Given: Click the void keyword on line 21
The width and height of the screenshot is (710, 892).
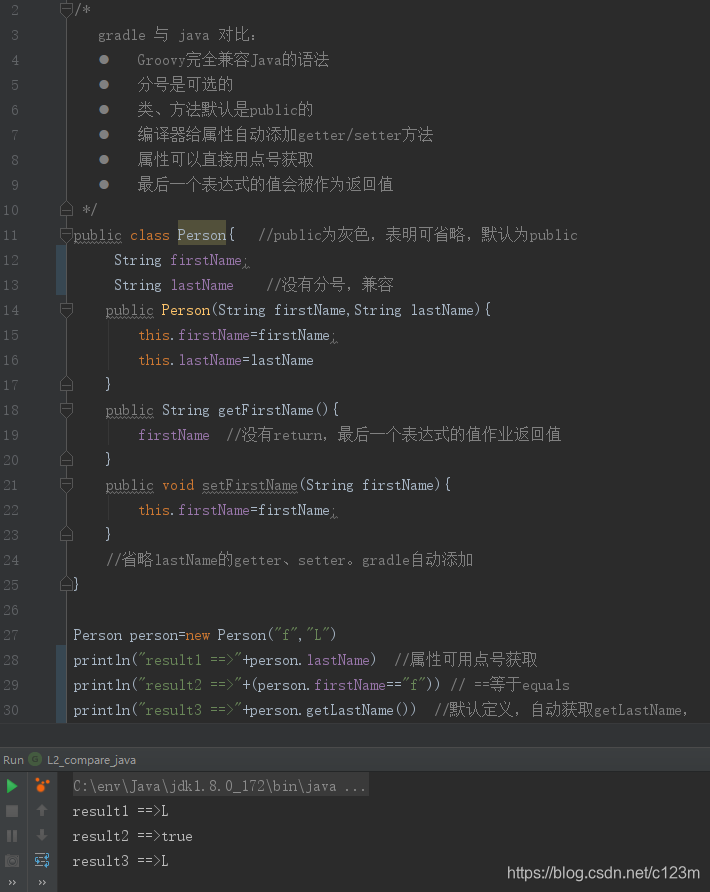Looking at the screenshot, I should (178, 485).
